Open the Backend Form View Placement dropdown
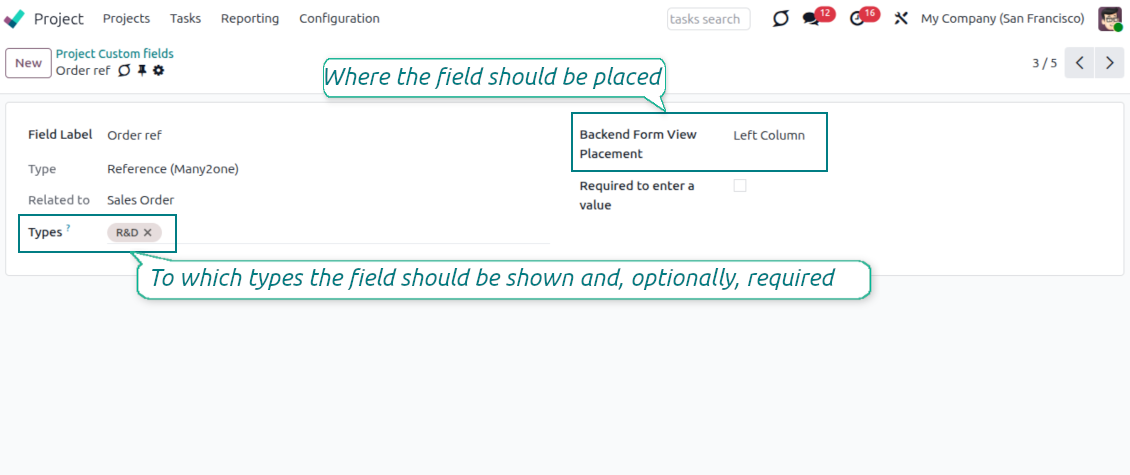 pyautogui.click(x=768, y=135)
